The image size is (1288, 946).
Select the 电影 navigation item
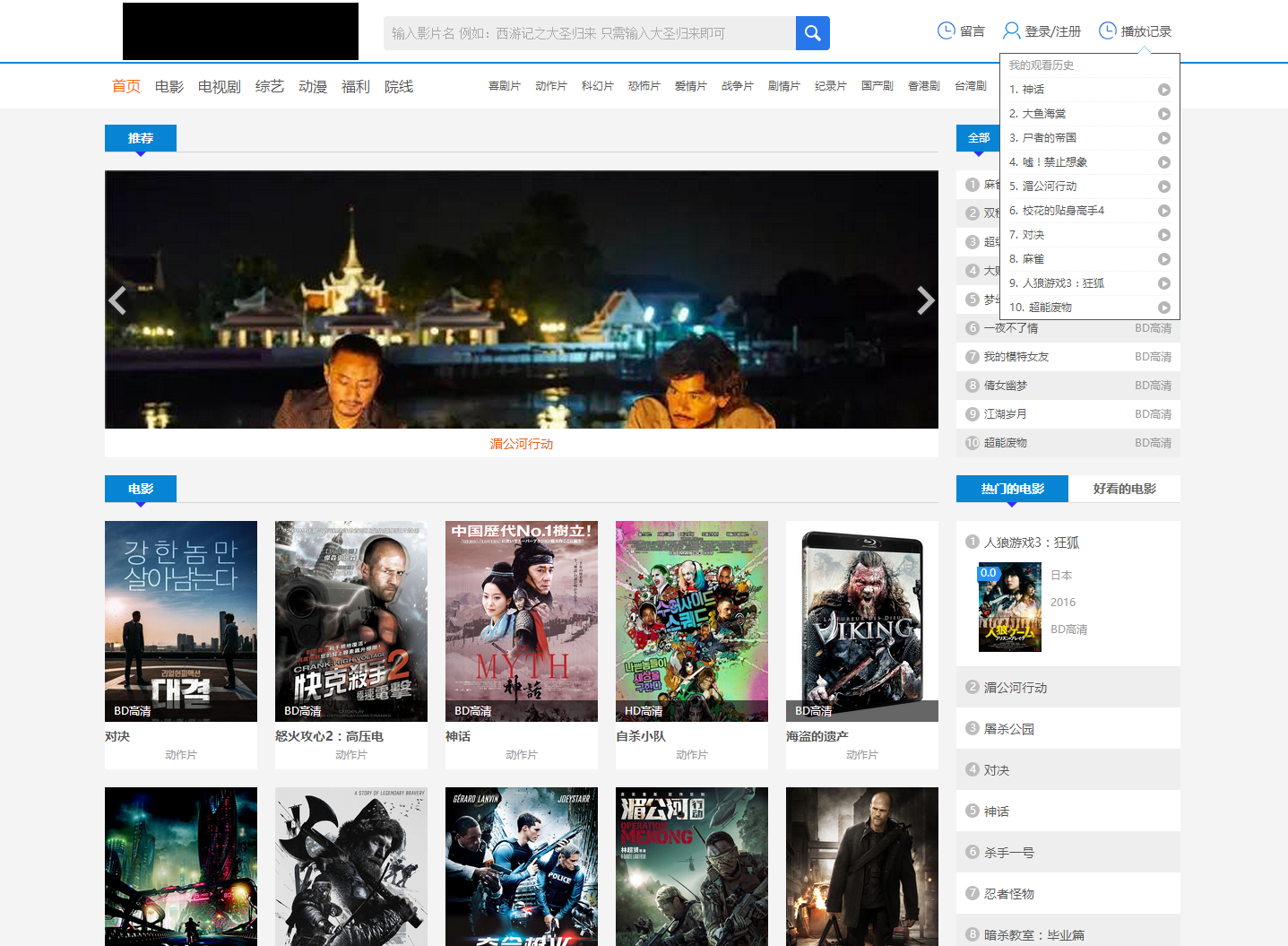tap(169, 86)
